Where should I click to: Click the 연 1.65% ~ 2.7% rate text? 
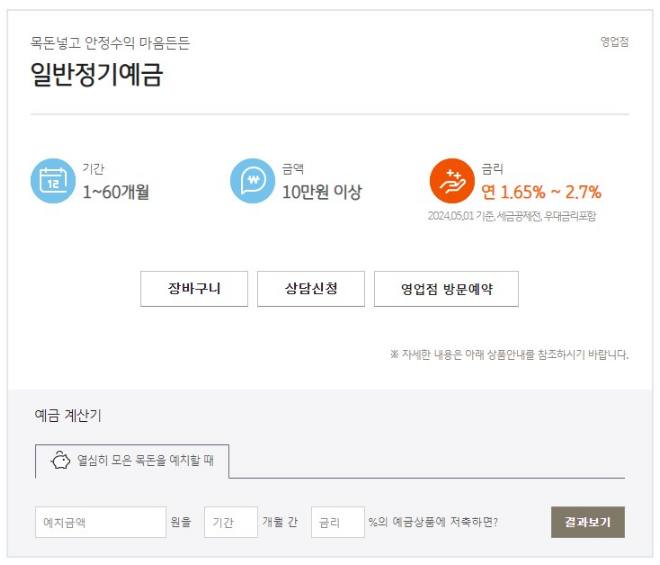point(541,192)
